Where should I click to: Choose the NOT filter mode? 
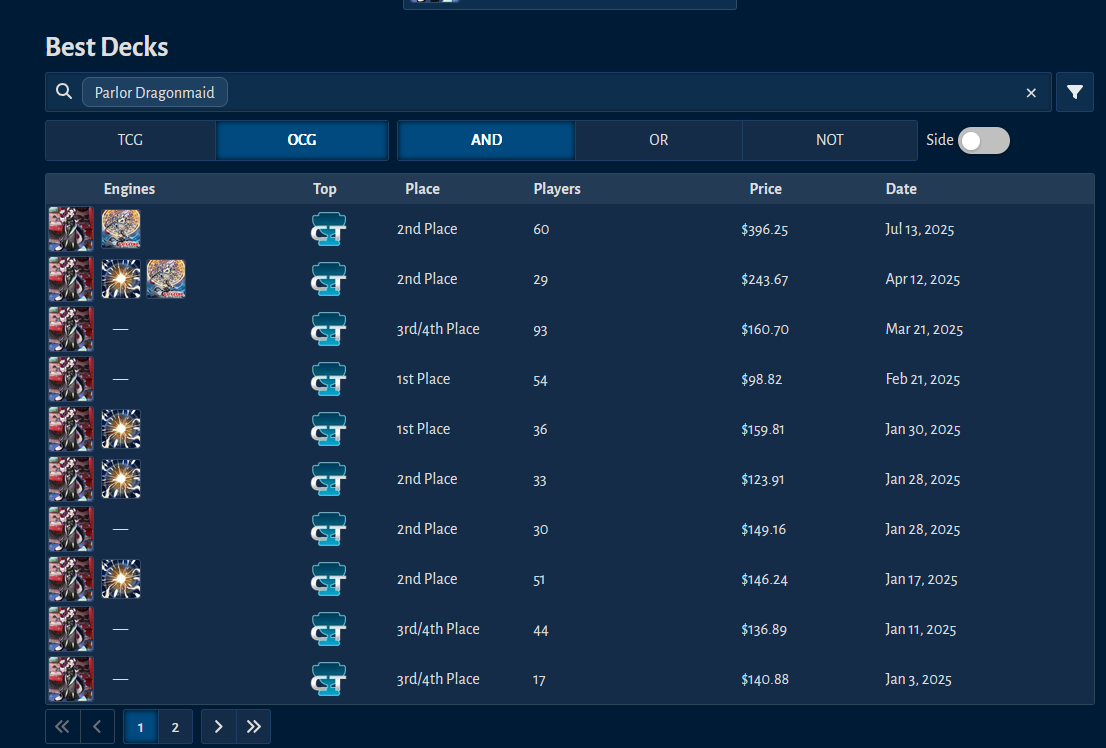pyautogui.click(x=830, y=140)
